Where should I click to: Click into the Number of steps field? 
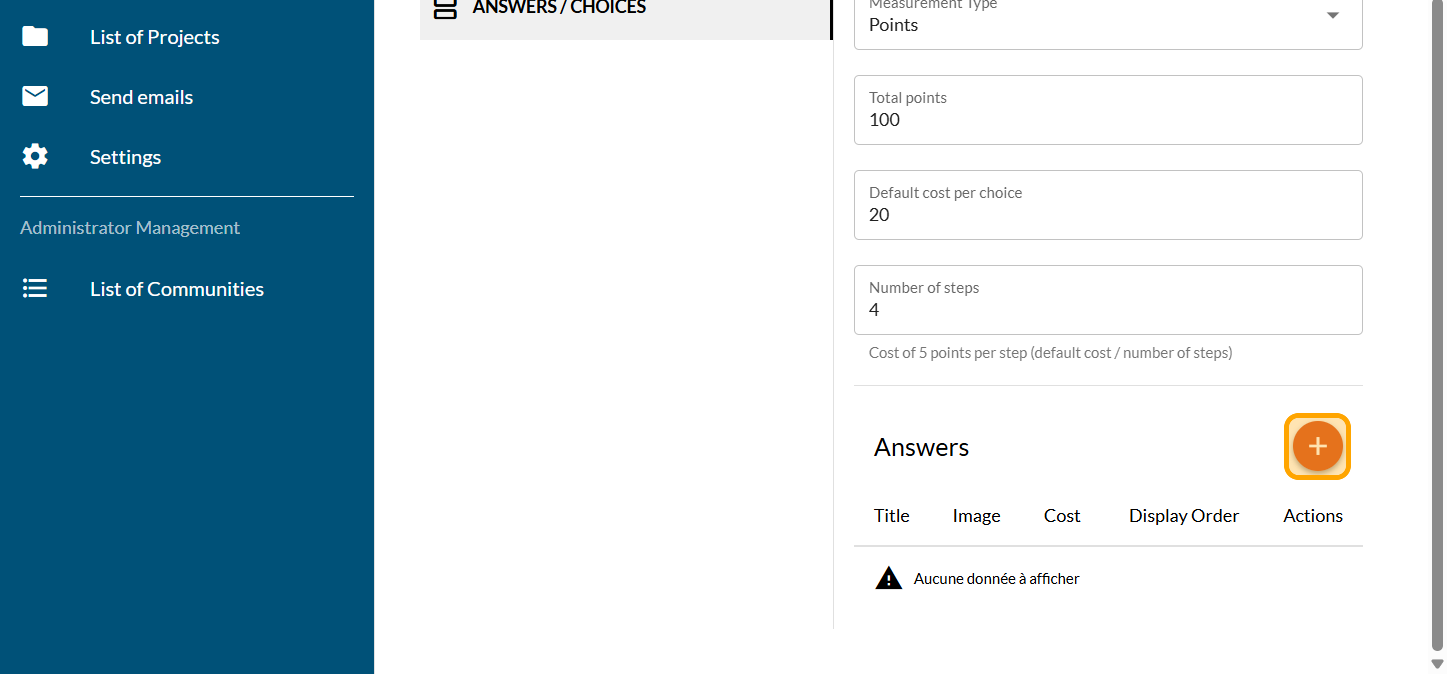coord(1107,309)
